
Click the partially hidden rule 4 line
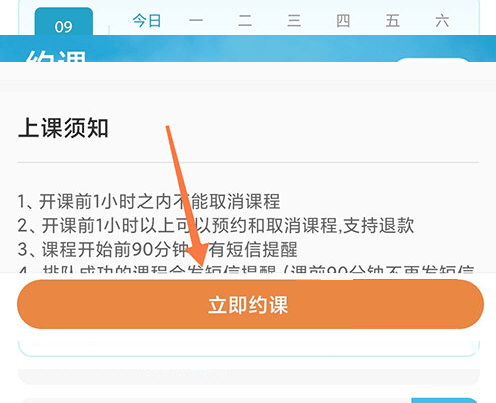(x=246, y=269)
